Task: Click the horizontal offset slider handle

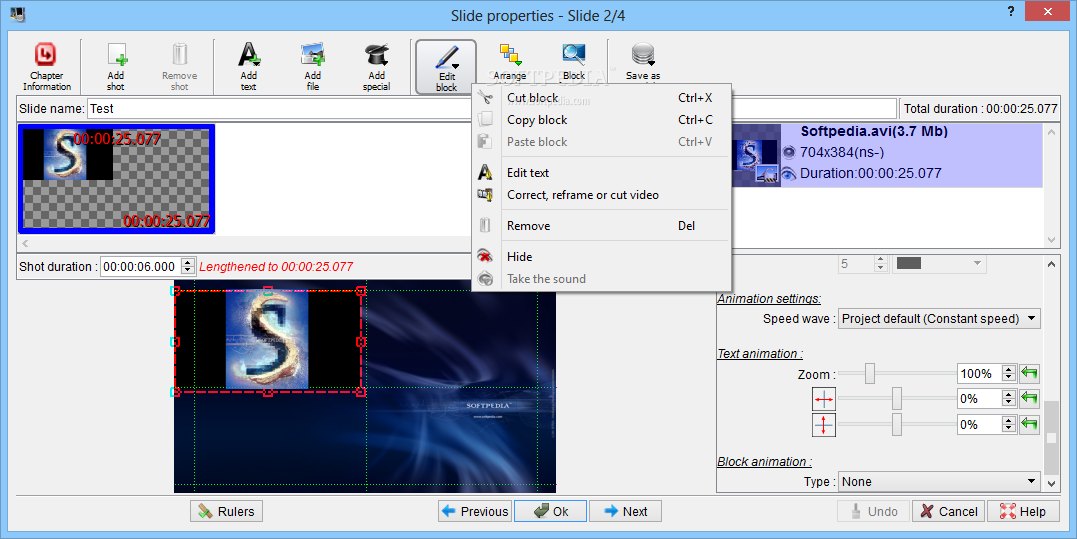Action: point(896,399)
